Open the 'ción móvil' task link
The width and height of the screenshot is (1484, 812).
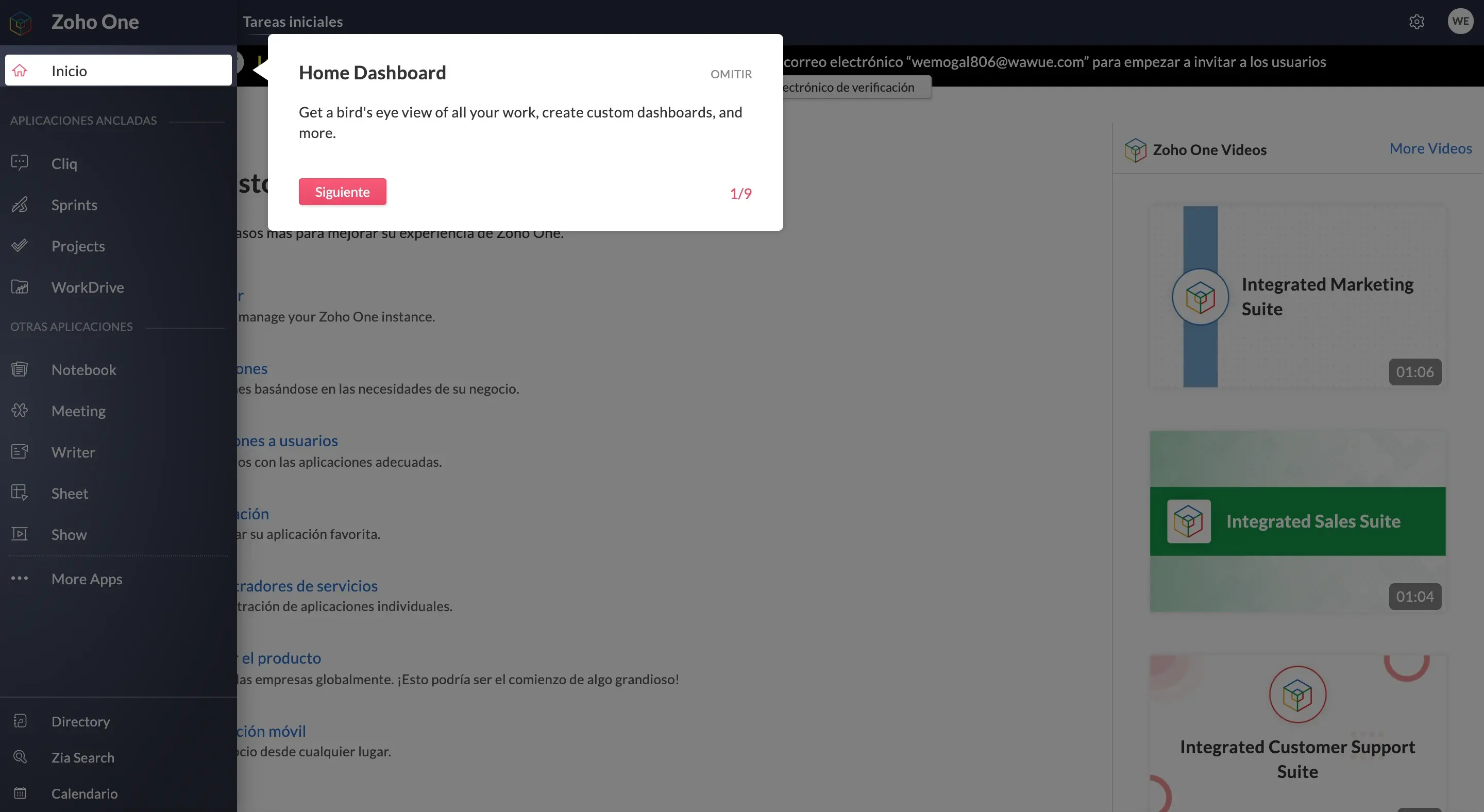272,731
